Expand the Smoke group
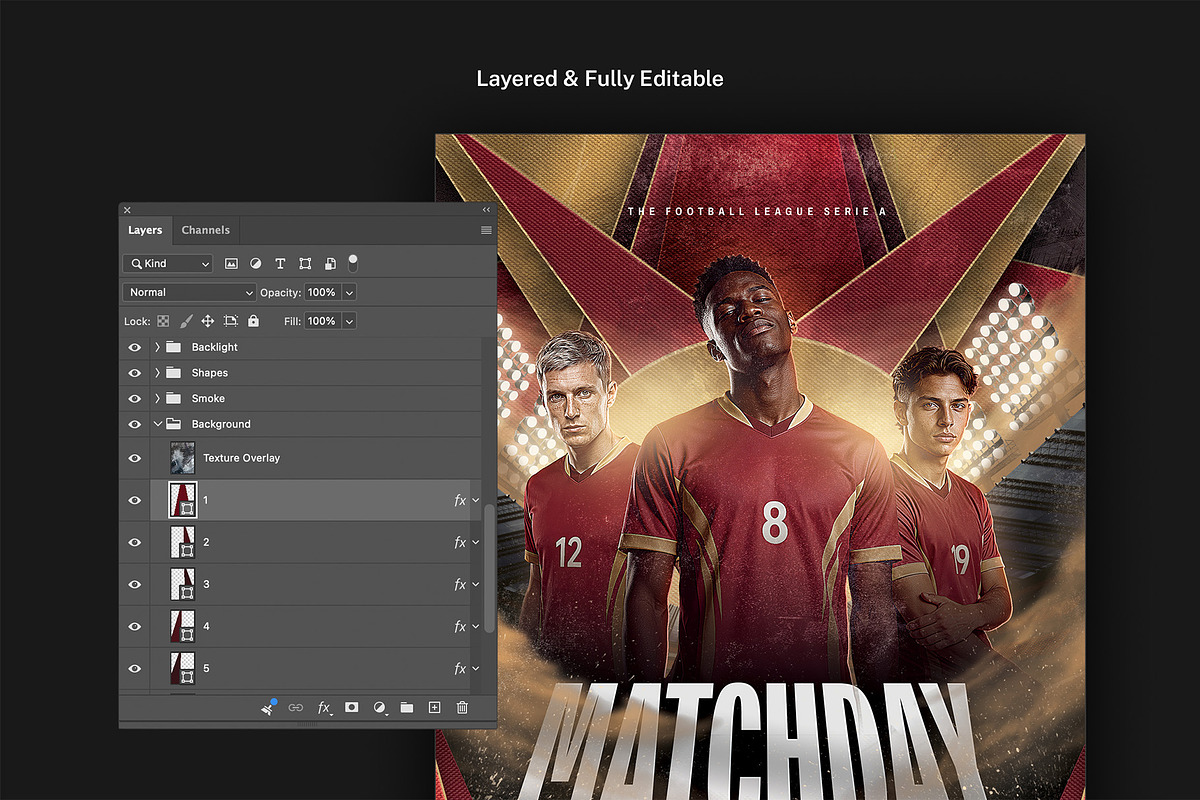 coord(157,398)
